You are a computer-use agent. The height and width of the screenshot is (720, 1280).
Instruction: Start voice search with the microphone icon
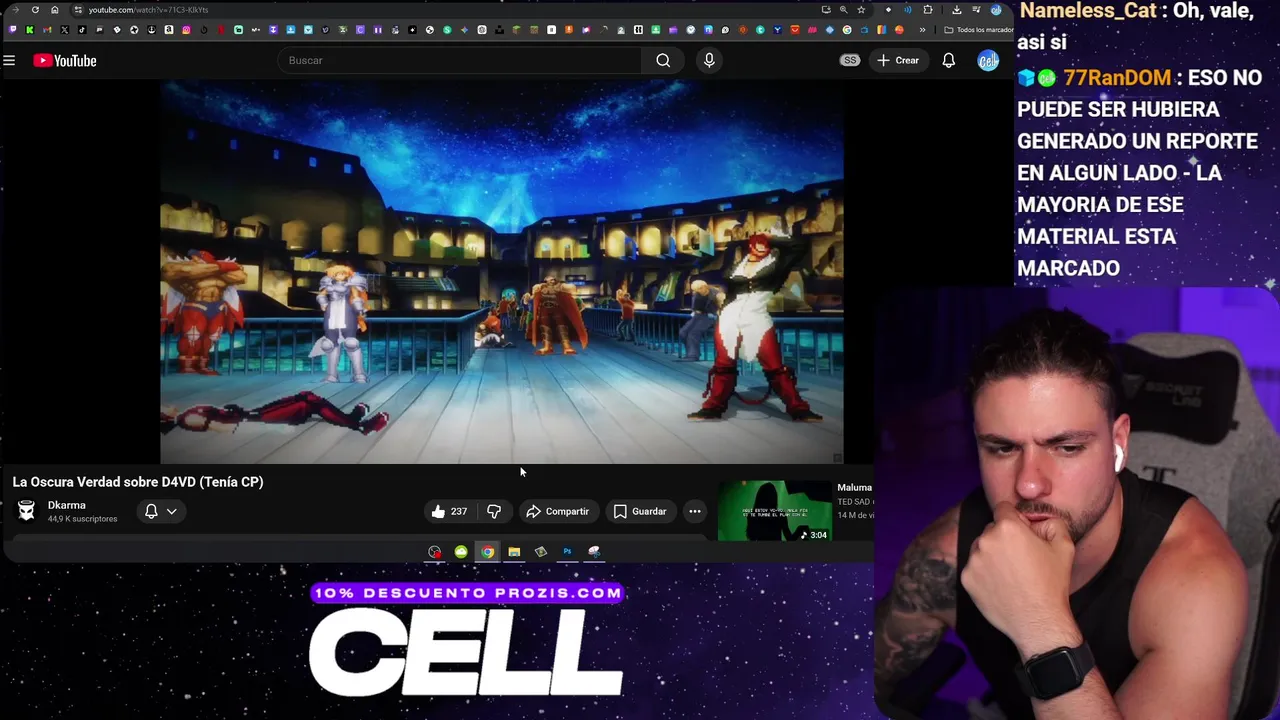709,60
